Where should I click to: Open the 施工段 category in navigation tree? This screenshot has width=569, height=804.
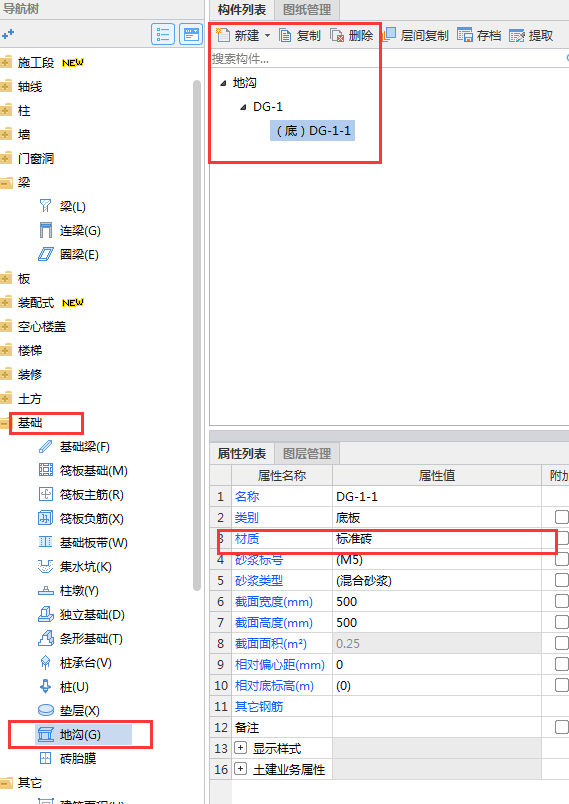(36, 63)
